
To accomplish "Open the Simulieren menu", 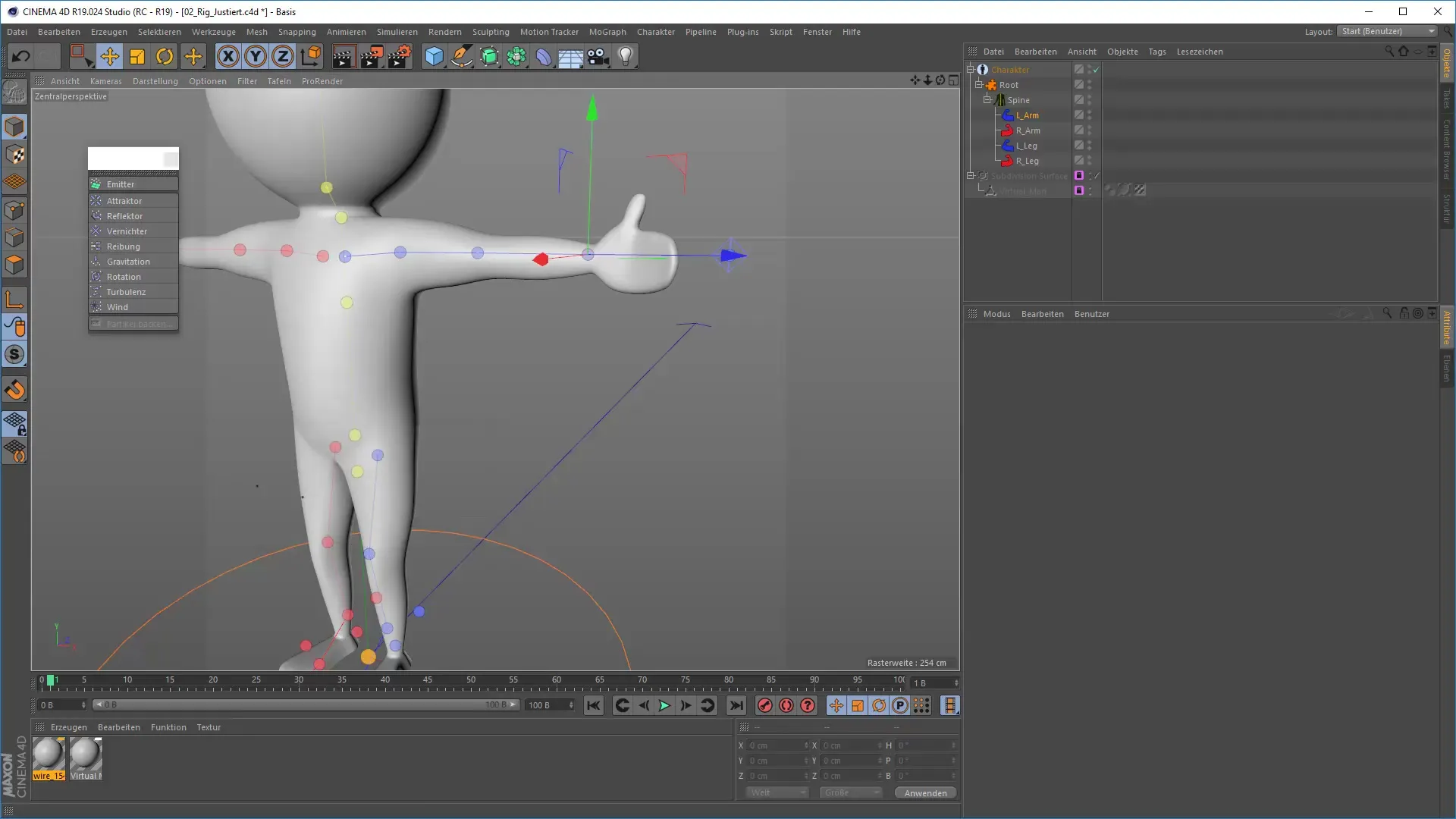I will tap(397, 32).
